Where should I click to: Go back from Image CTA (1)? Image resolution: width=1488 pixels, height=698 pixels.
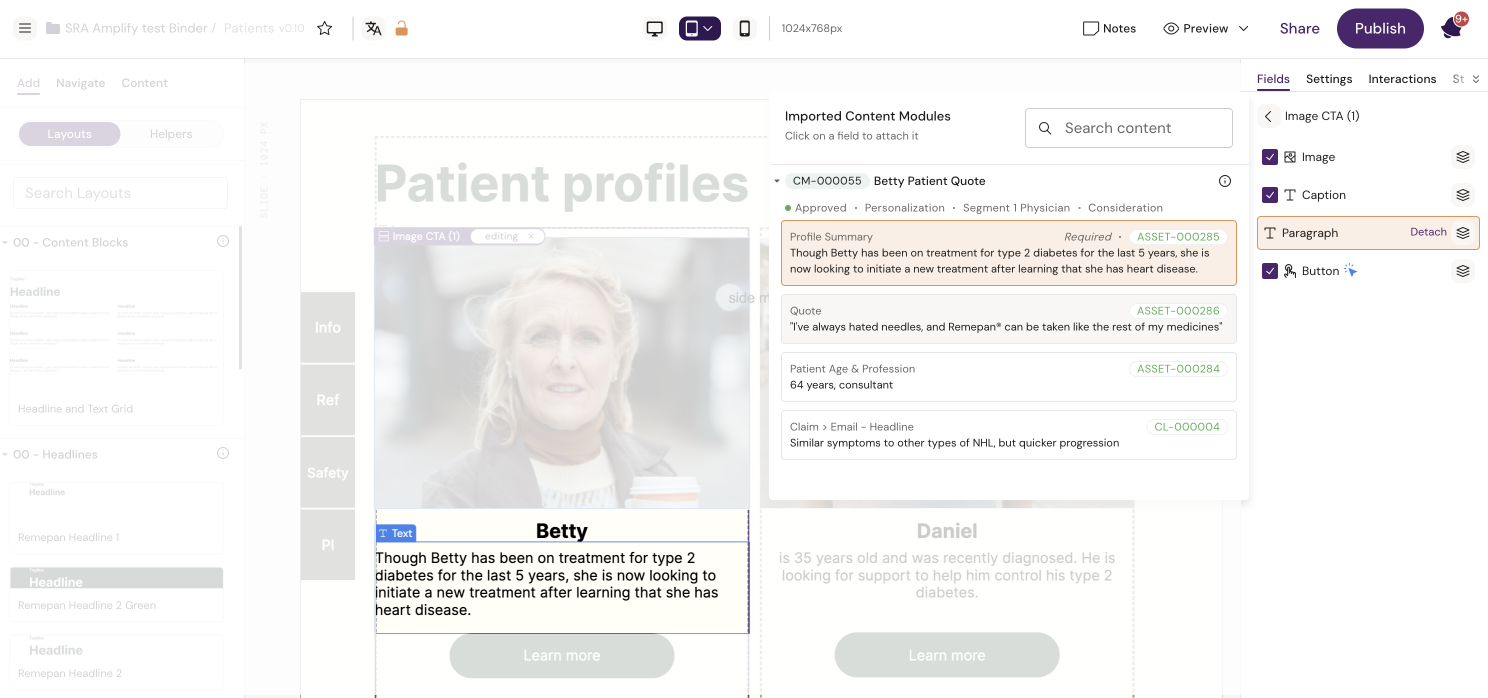pyautogui.click(x=1268, y=116)
